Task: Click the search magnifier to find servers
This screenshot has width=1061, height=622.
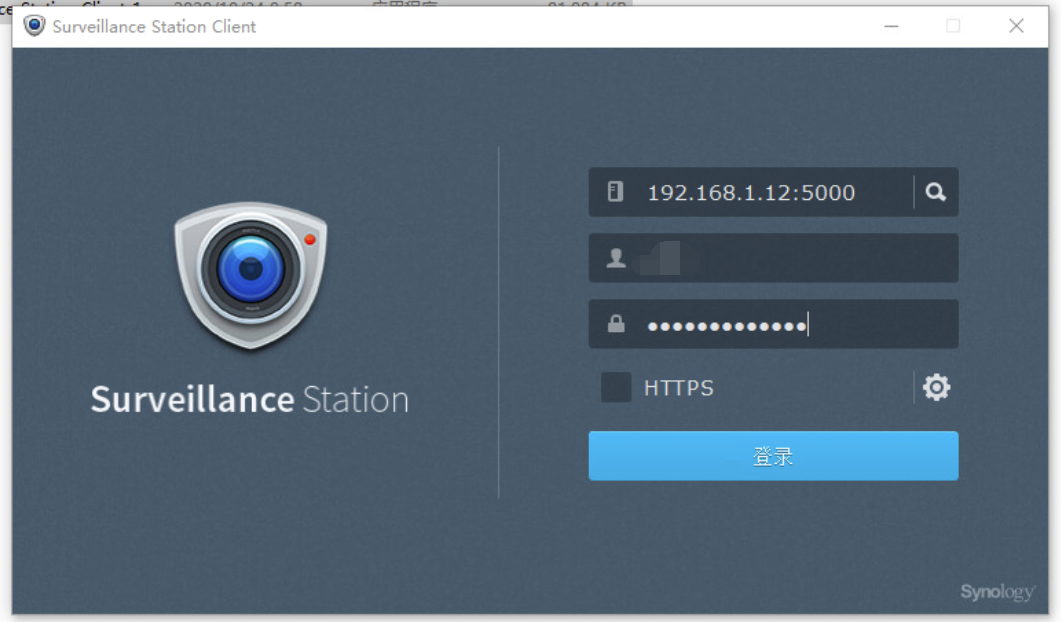Action: 936,192
